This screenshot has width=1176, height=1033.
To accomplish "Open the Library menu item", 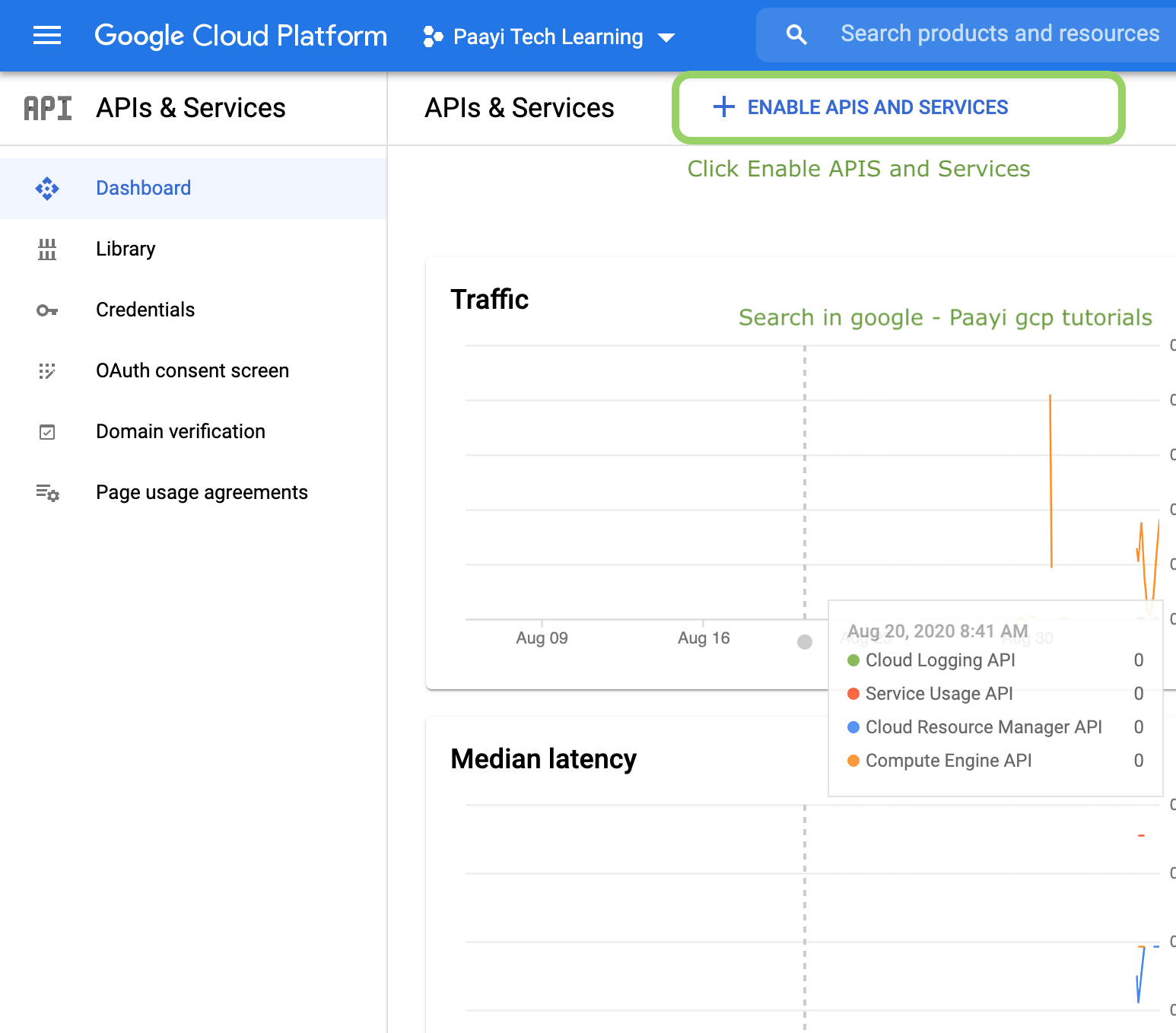I will coord(193,250).
